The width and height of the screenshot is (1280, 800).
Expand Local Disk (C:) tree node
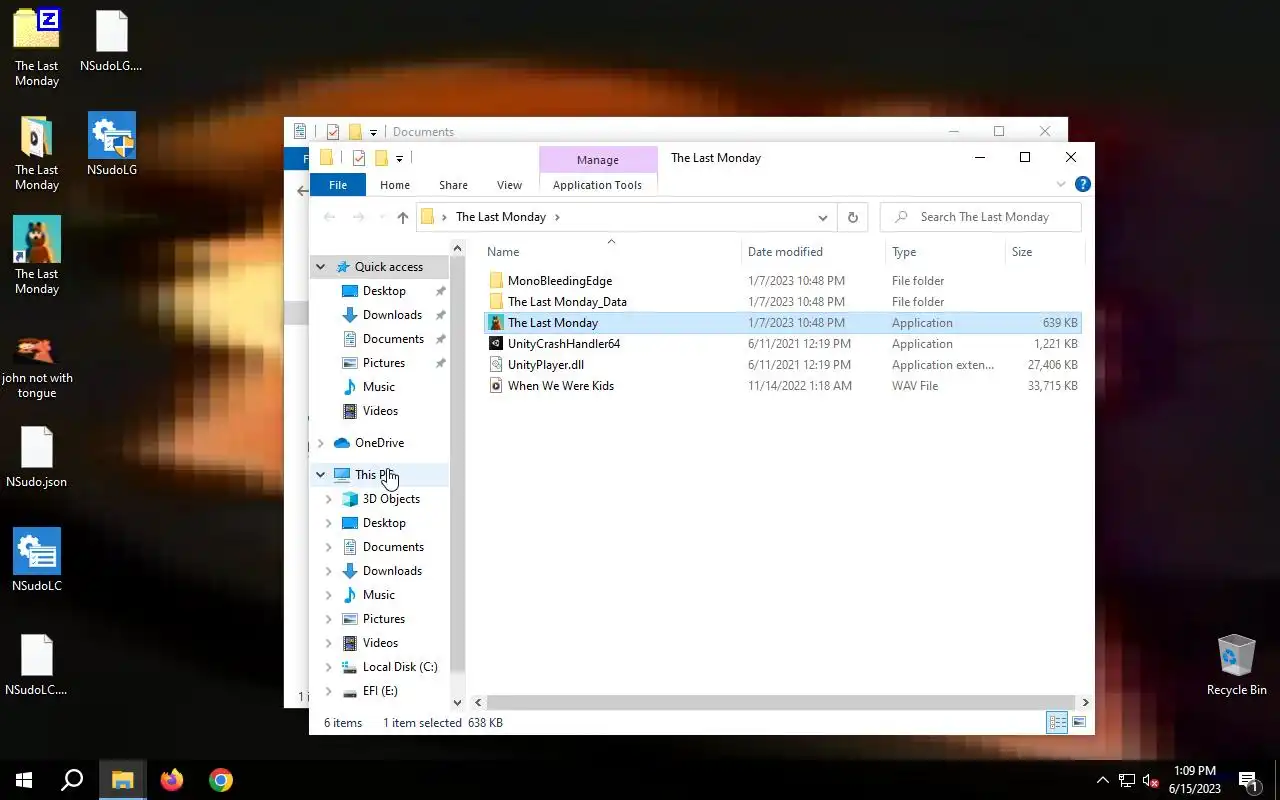328,667
